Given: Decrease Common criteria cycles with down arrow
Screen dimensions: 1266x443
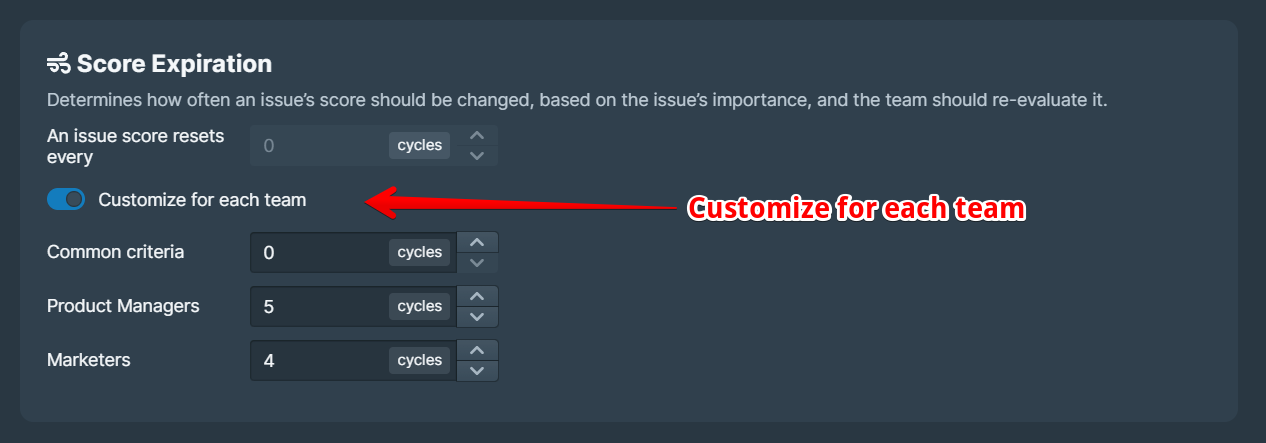Looking at the screenshot, I should click(x=477, y=262).
